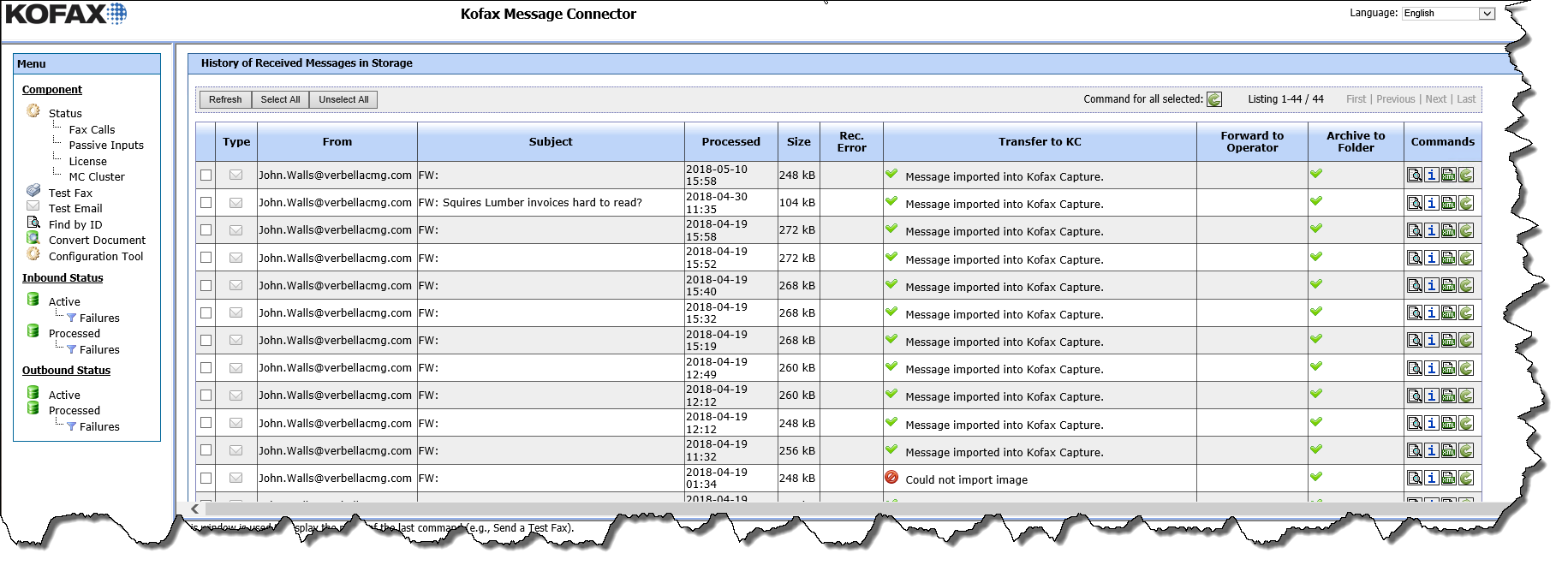Open Fax Calls under Status
Image resolution: width=1568 pixels, height=577 pixels.
tap(92, 130)
